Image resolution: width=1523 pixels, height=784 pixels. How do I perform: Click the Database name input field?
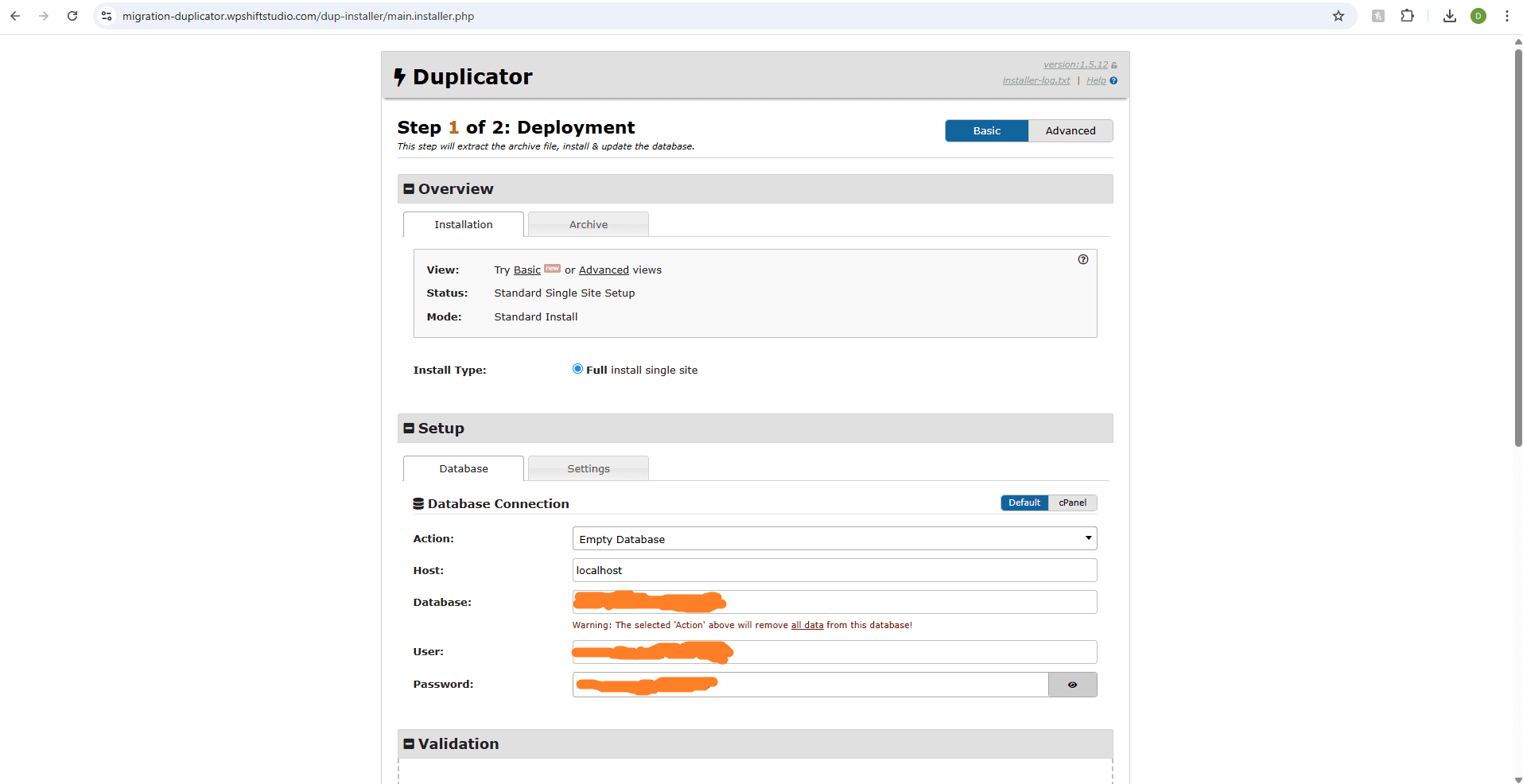click(834, 602)
